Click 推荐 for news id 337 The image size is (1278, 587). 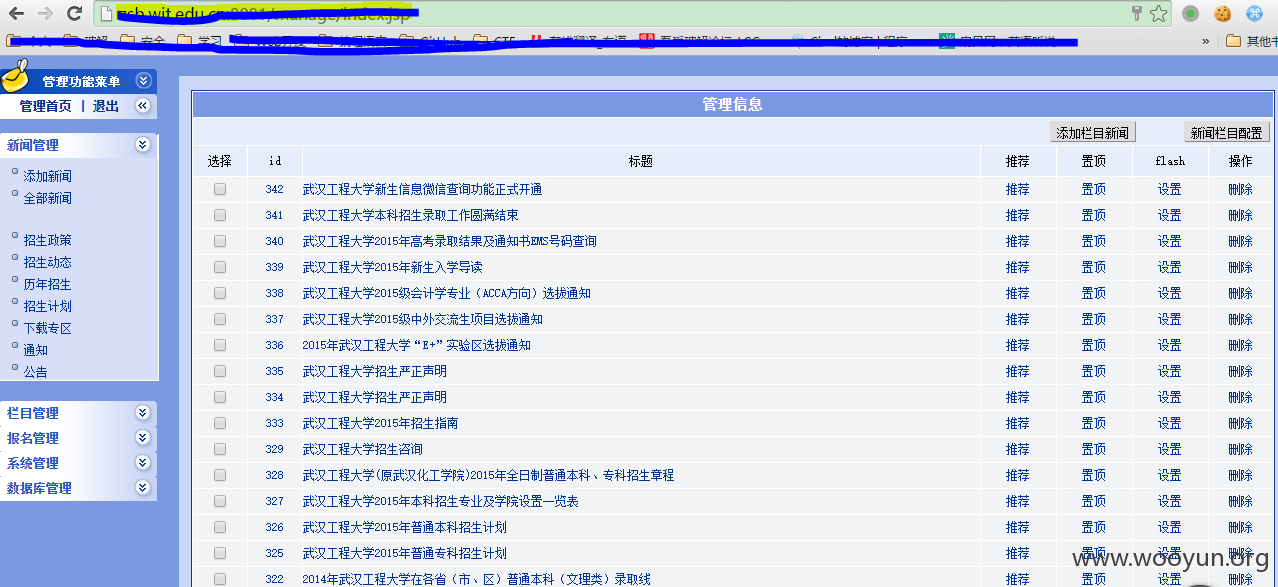click(x=1017, y=319)
